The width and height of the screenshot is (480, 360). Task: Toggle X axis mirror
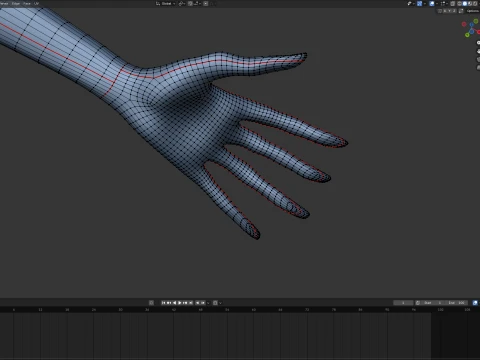click(445, 11)
